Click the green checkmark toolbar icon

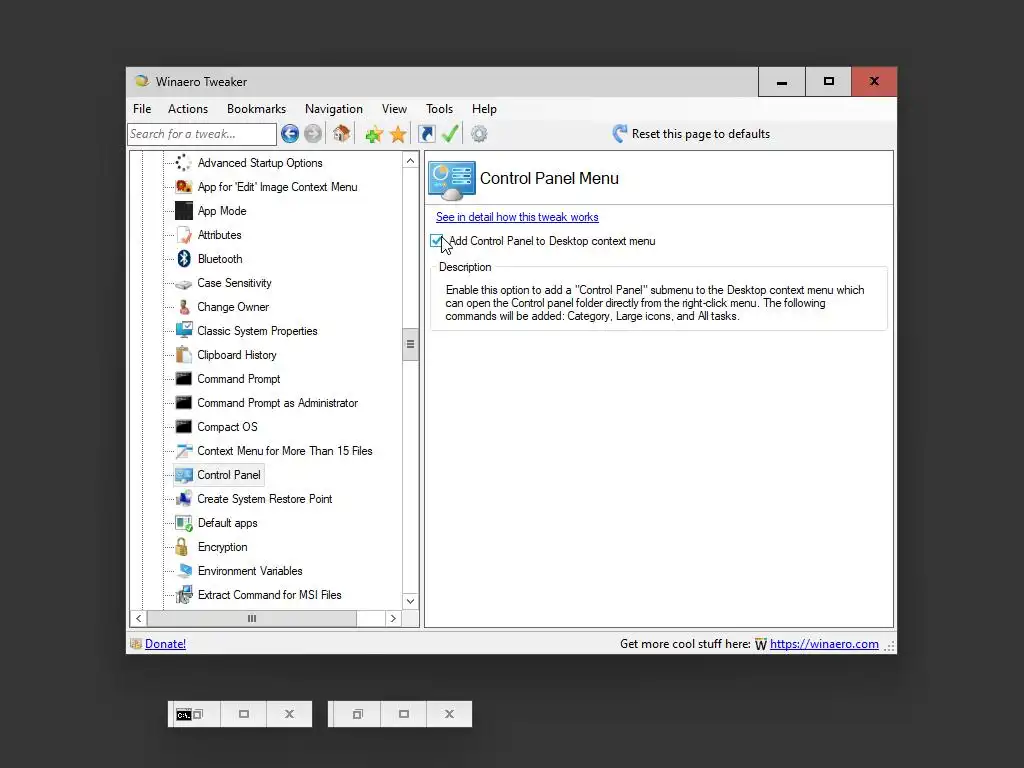click(450, 133)
